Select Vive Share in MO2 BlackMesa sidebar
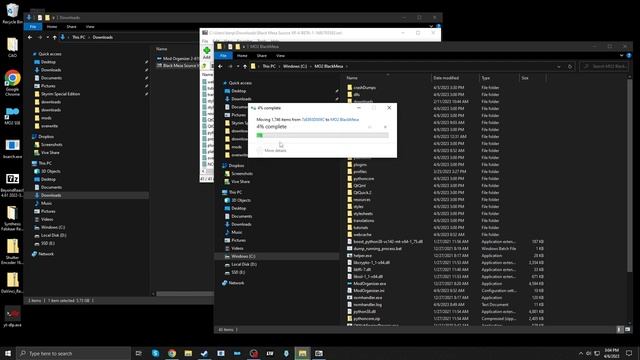The height and width of the screenshot is (360, 640). click(240, 182)
